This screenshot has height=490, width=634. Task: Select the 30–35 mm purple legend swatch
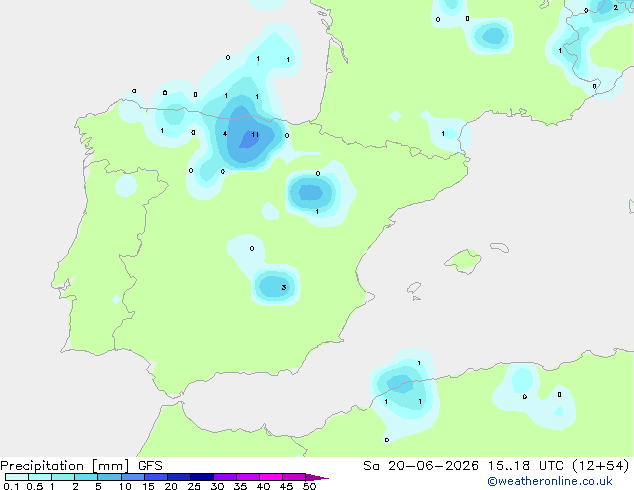pos(225,477)
